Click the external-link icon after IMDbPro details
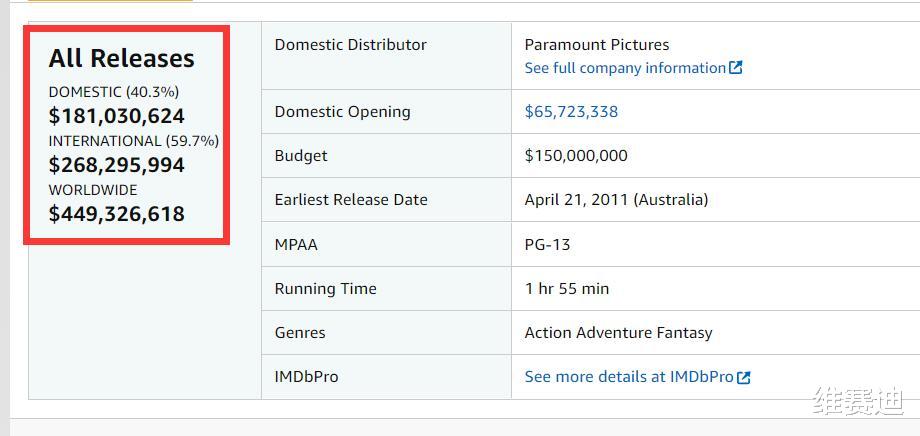This screenshot has height=436, width=920. click(x=743, y=377)
